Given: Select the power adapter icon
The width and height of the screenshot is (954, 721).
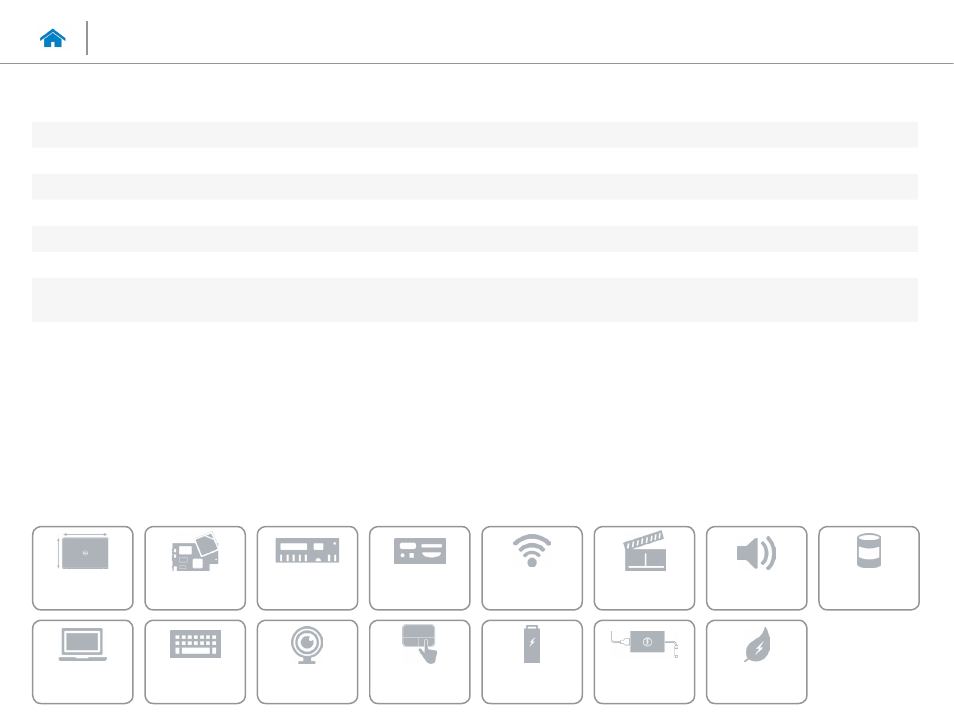Looking at the screenshot, I should 644,644.
